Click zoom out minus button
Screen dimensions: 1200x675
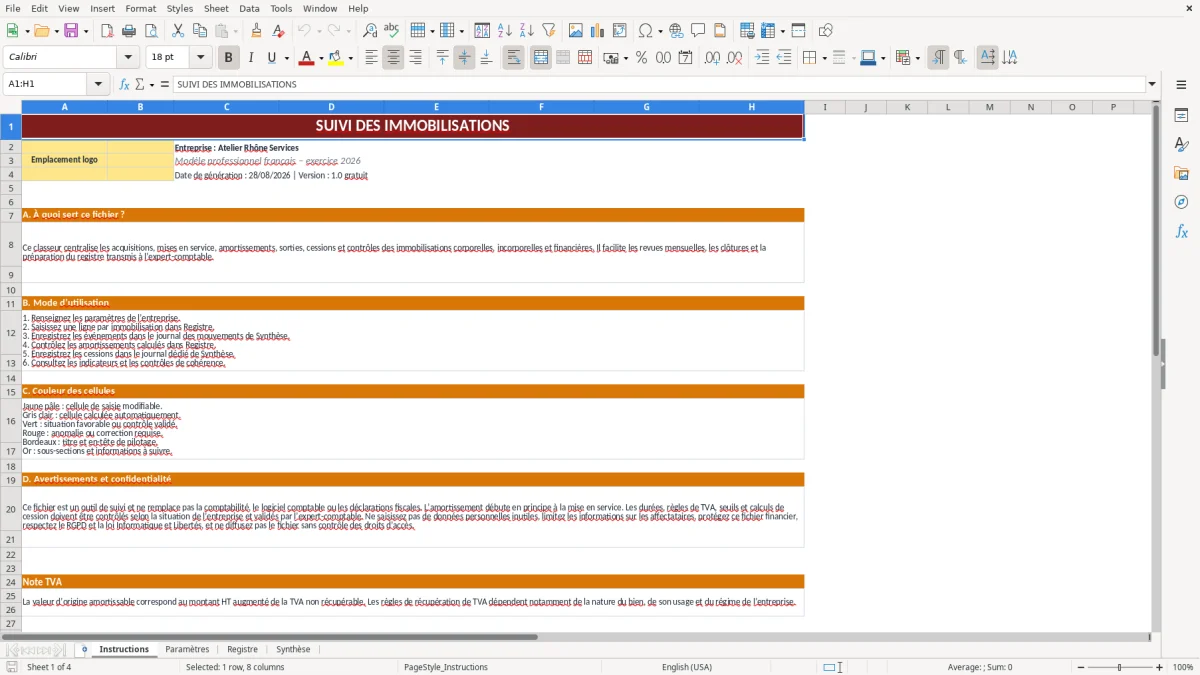point(1080,667)
